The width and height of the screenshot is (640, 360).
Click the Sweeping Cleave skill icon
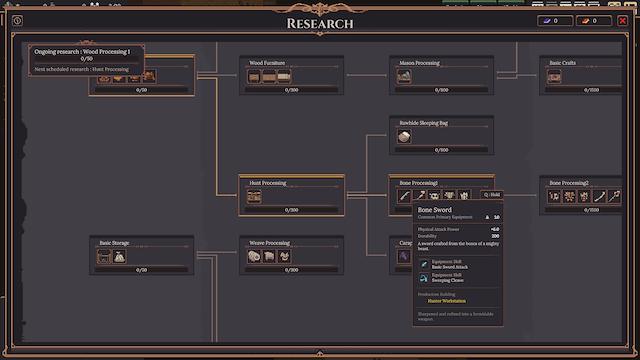[424, 278]
